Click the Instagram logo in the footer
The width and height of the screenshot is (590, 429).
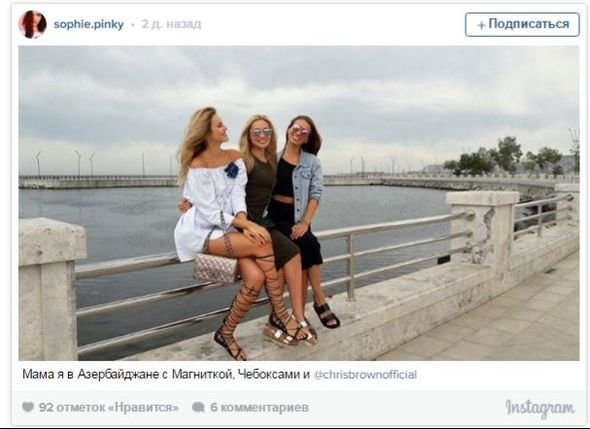[x=540, y=409]
